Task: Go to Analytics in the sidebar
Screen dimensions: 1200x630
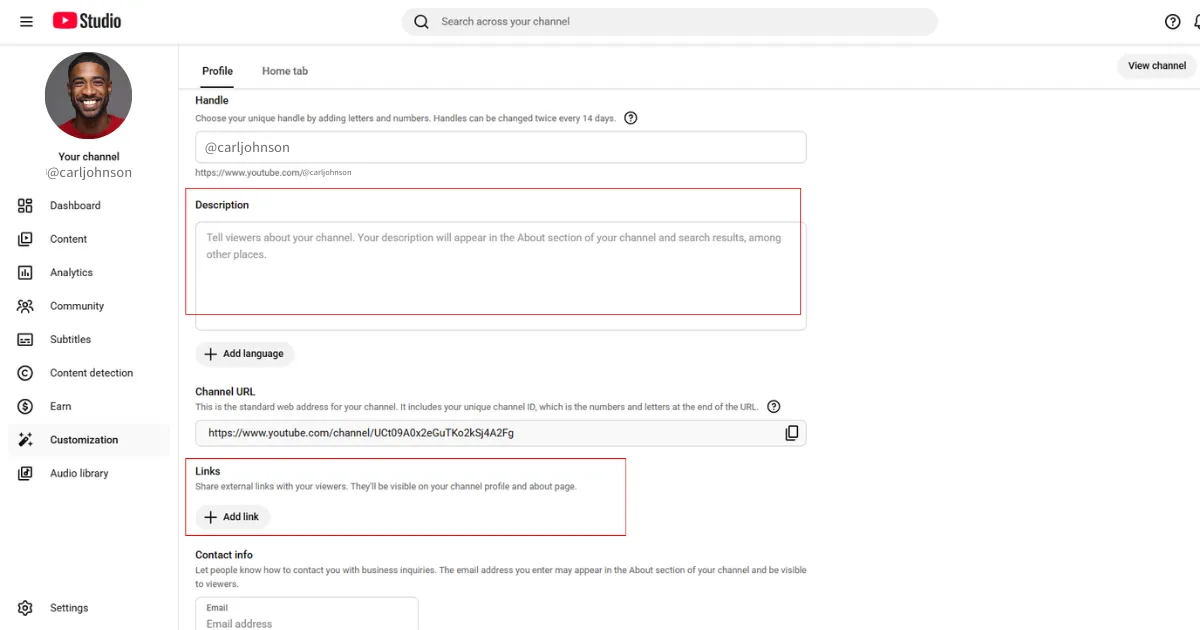Action: (71, 273)
